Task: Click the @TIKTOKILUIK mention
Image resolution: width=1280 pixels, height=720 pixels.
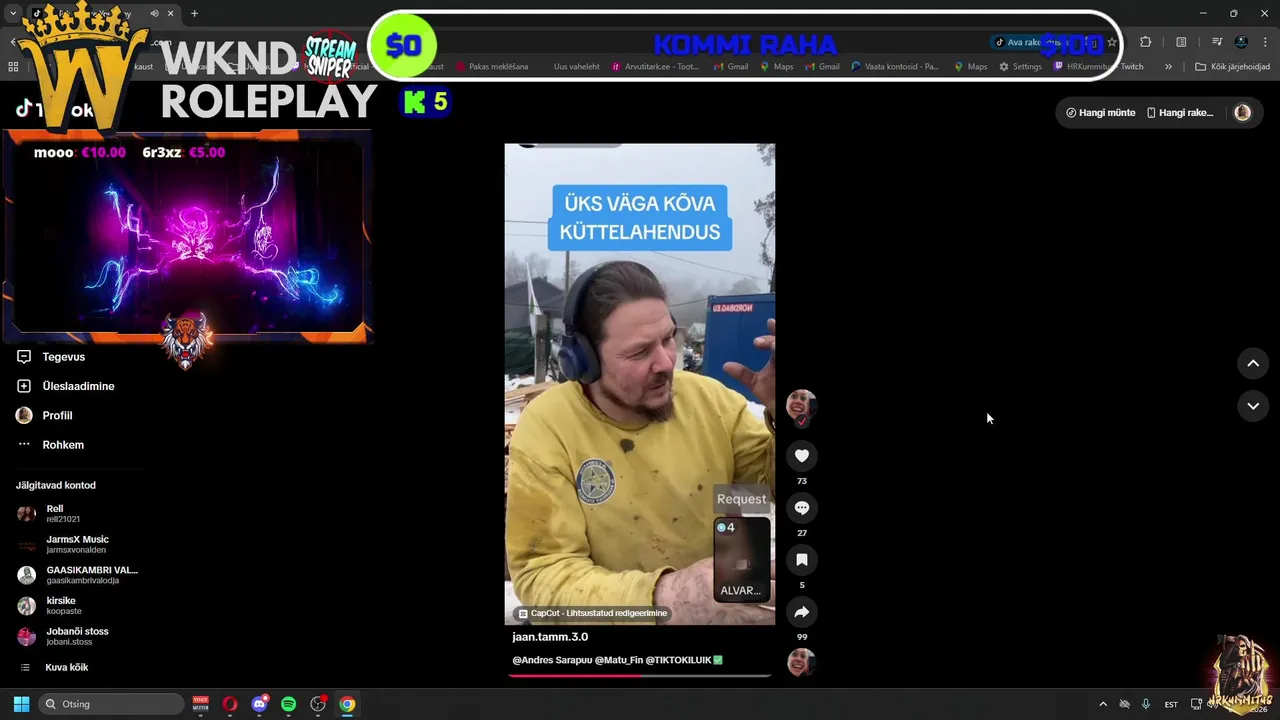Action: [678, 660]
